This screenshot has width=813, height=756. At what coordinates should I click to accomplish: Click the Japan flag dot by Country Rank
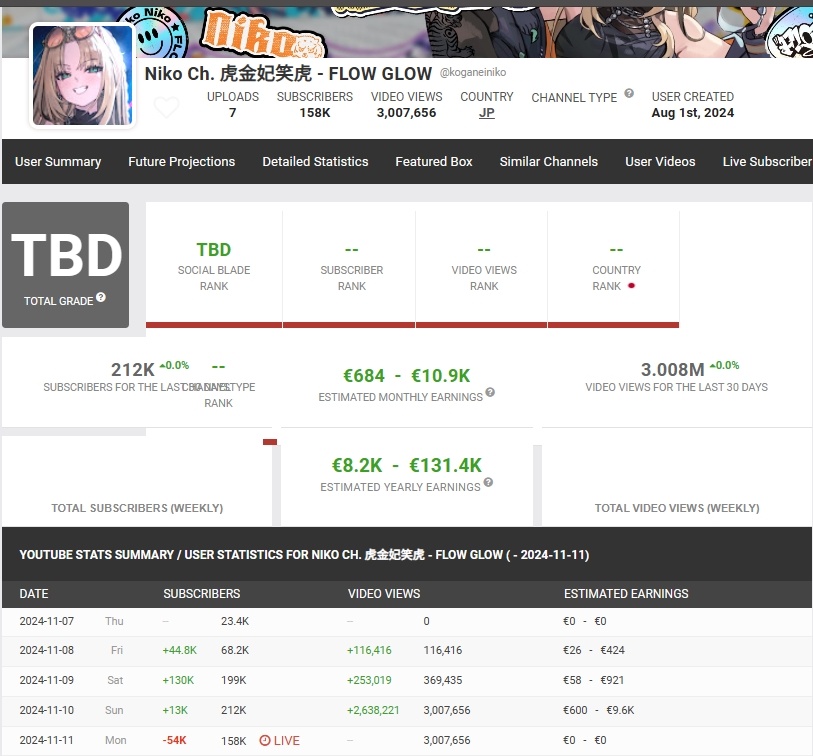(x=631, y=286)
